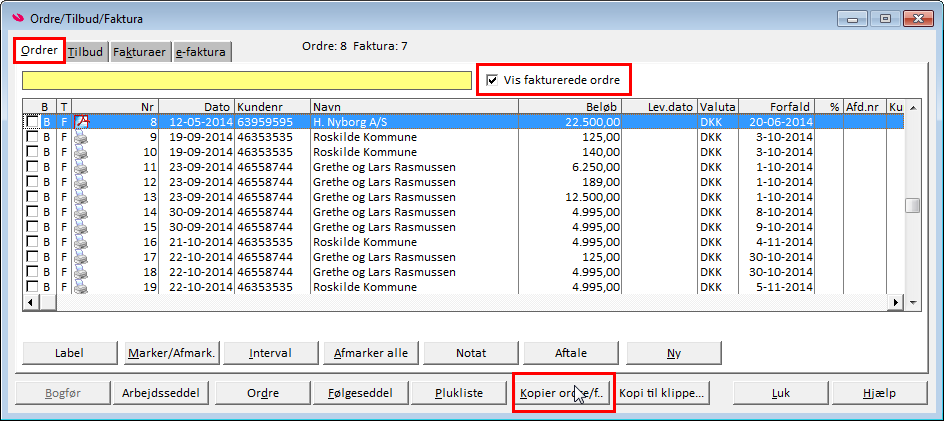
Task: Click the Arbejdsseddel button
Action: click(x=161, y=393)
